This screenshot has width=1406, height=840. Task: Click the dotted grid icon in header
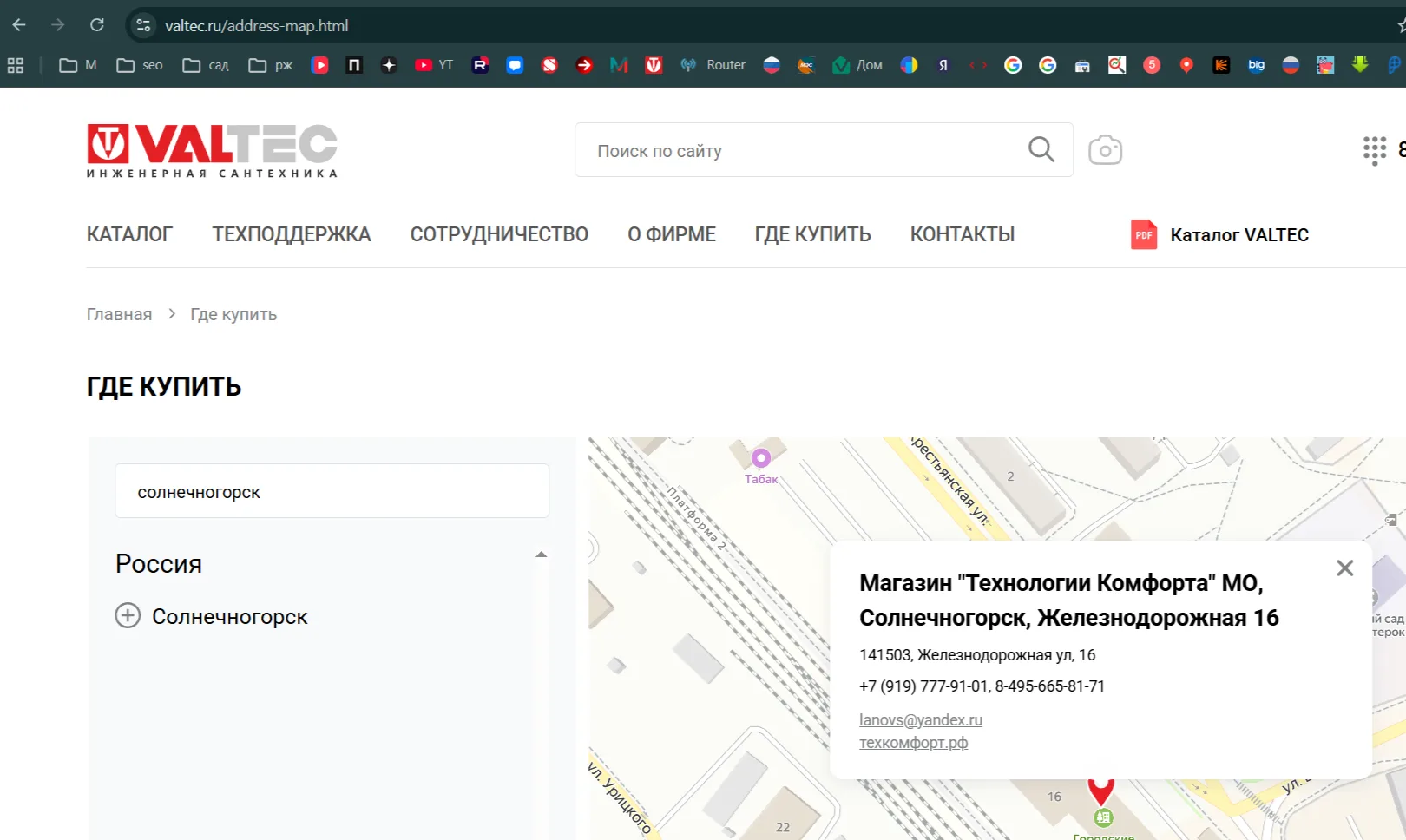[x=1374, y=150]
